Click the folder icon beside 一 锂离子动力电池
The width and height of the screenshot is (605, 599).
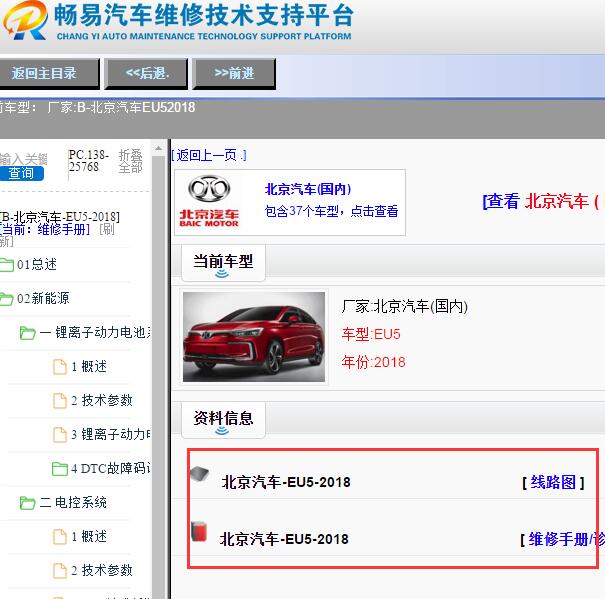[27, 333]
